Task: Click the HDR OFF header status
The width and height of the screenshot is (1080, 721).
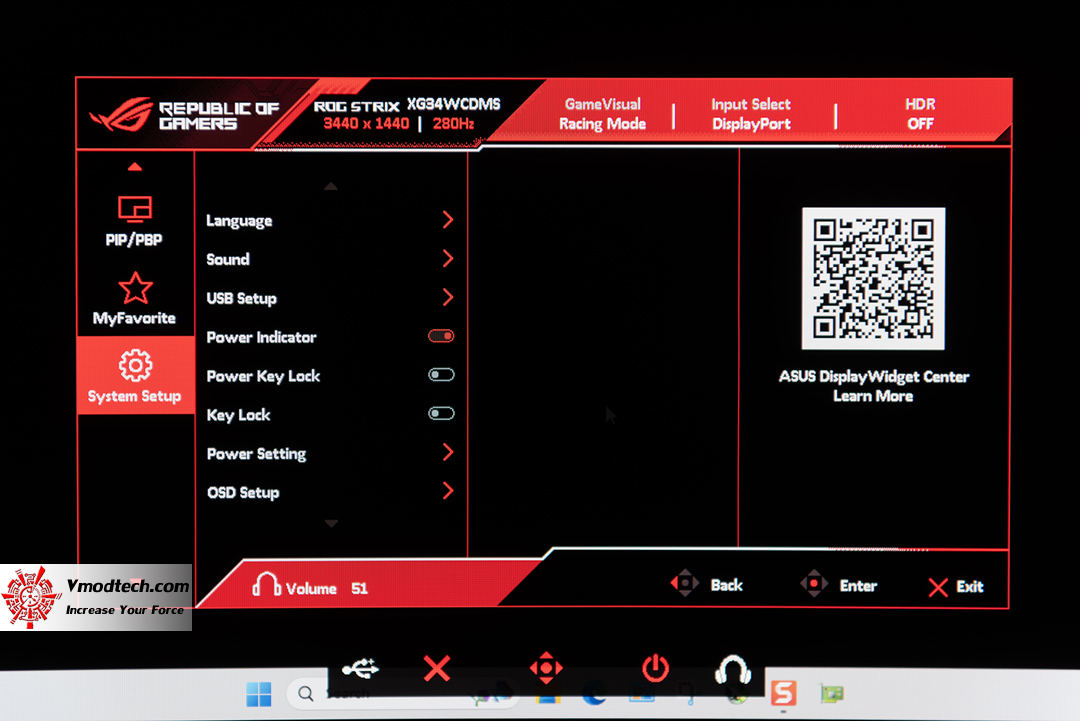Action: tap(920, 114)
